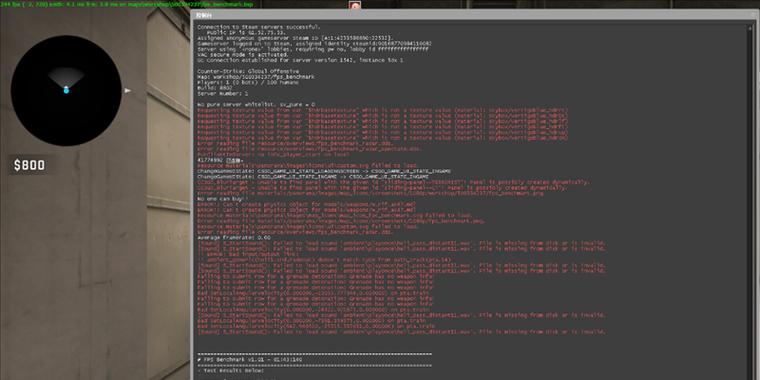Select 'Connection to Steam servers successful' line
The height and width of the screenshot is (380, 760).
[x=259, y=27]
